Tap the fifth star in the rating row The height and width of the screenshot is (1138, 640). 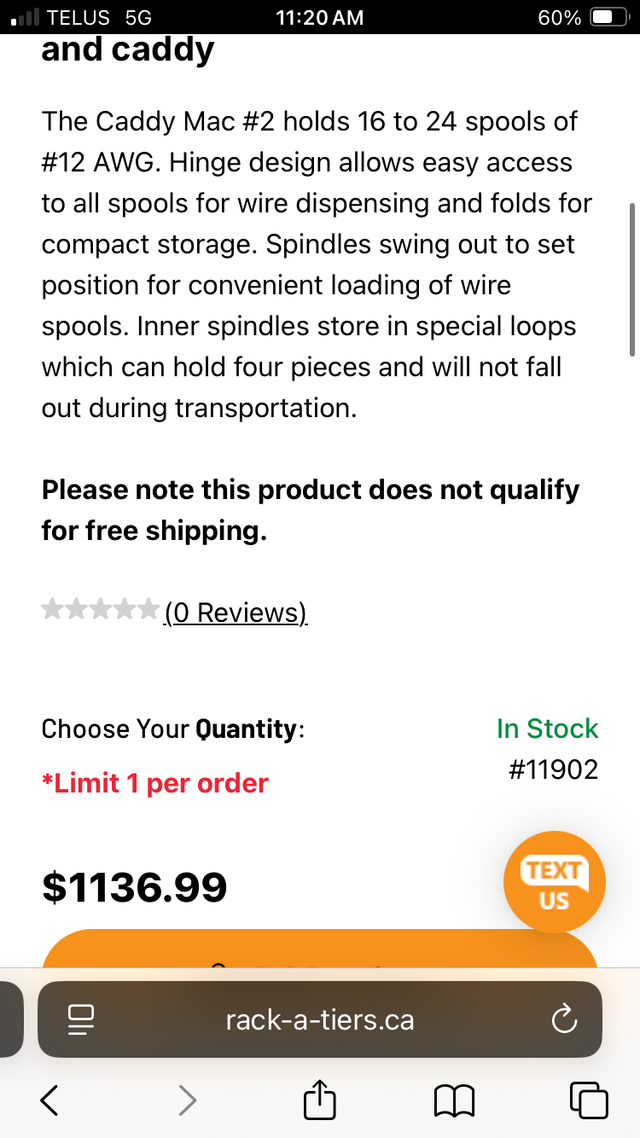click(148, 608)
